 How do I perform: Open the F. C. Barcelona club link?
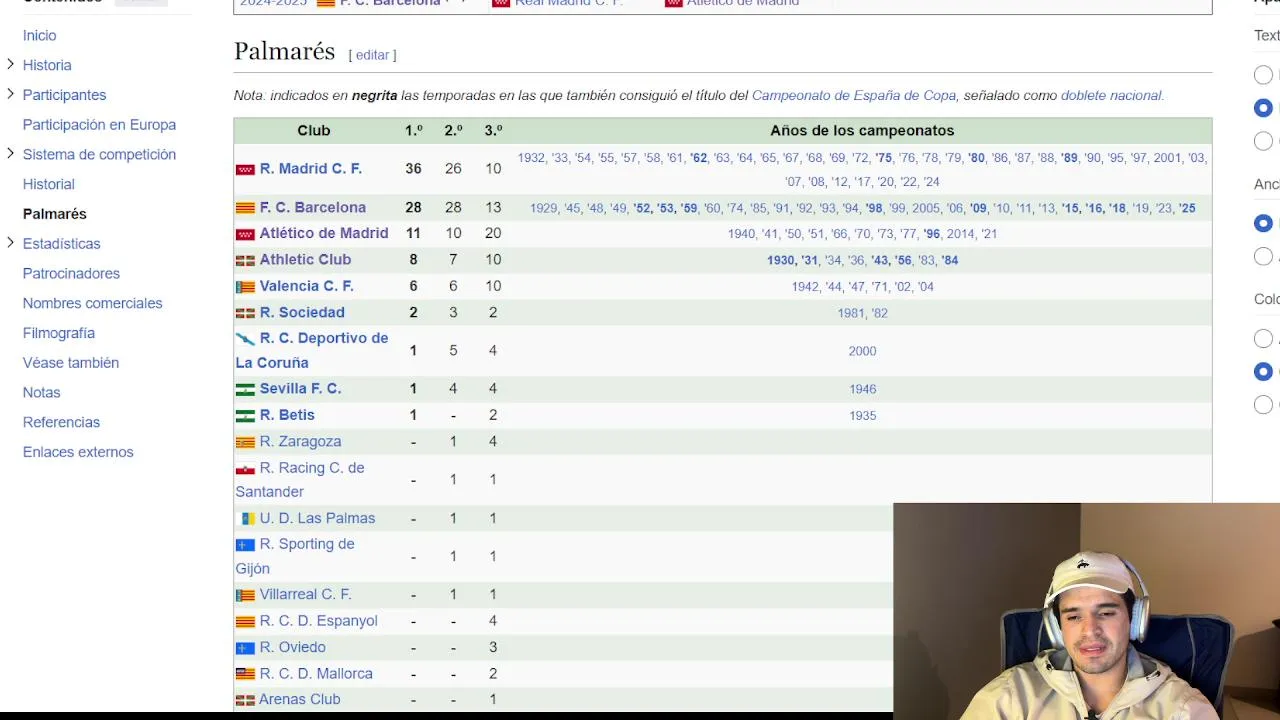[x=313, y=208]
